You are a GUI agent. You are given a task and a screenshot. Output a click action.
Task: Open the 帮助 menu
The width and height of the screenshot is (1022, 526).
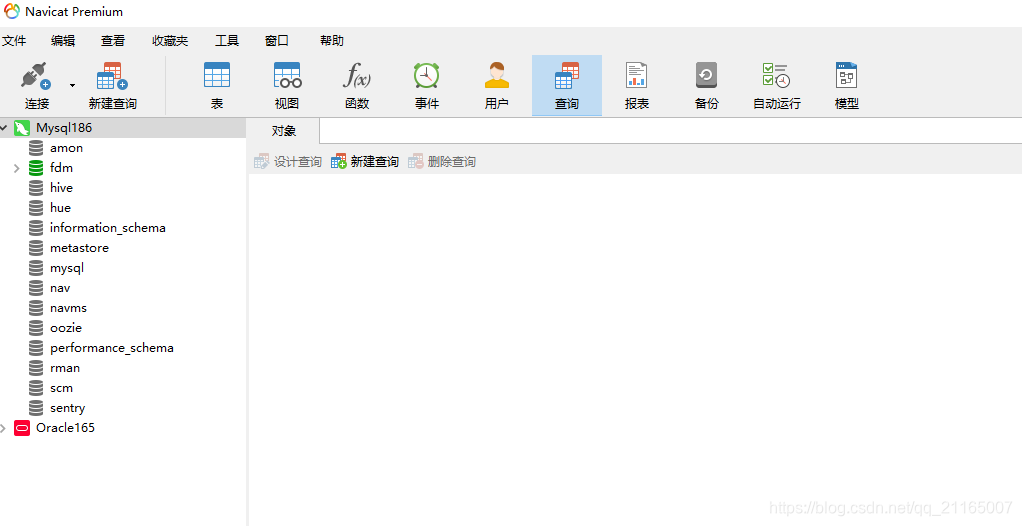332,40
